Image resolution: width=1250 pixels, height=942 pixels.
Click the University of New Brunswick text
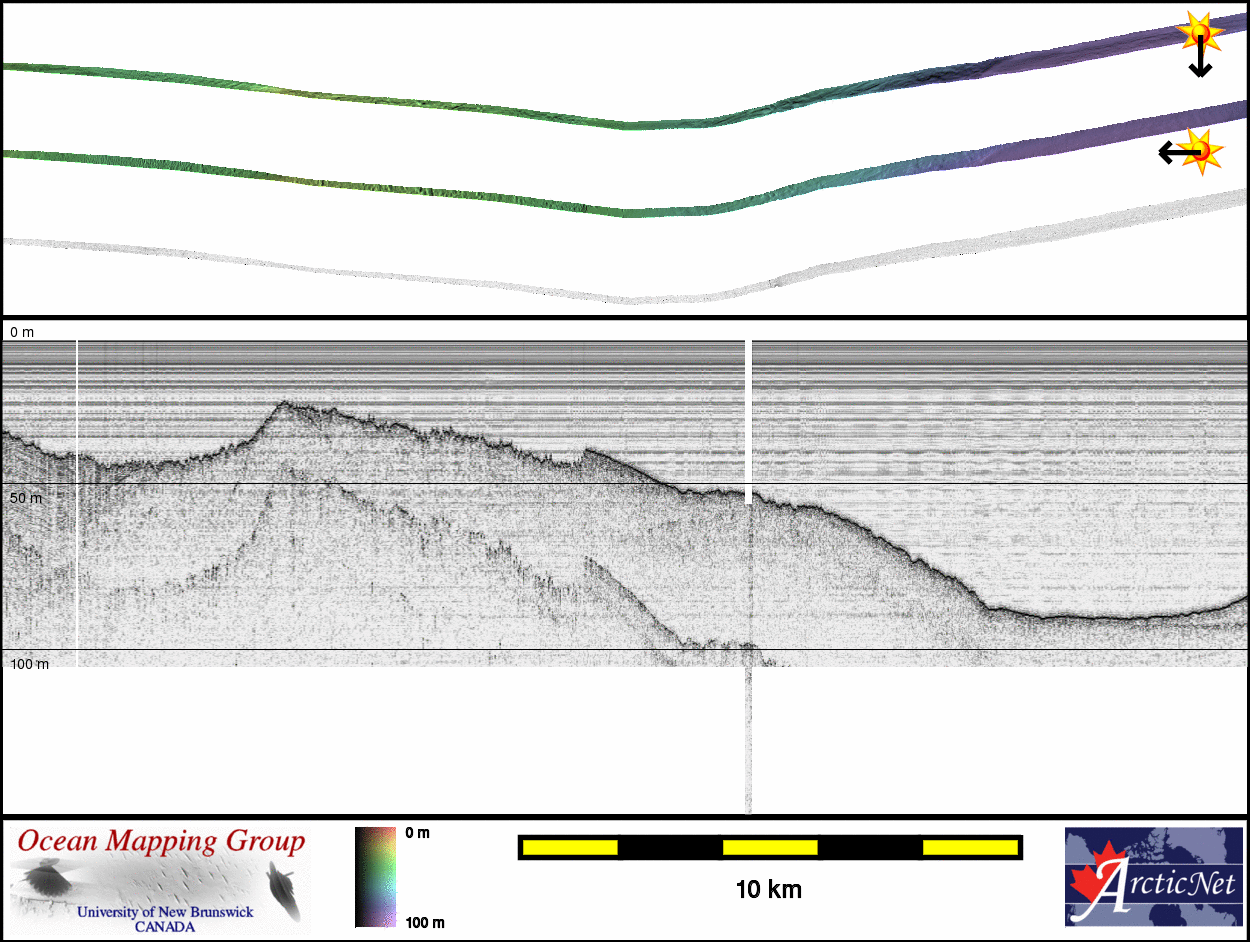tap(165, 912)
